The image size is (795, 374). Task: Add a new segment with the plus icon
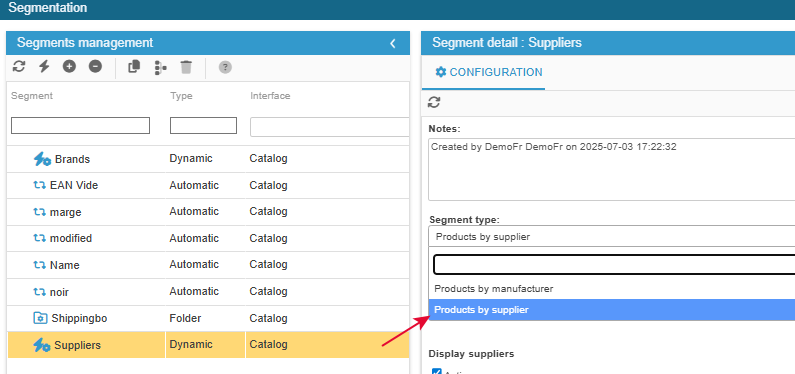pyautogui.click(x=69, y=66)
